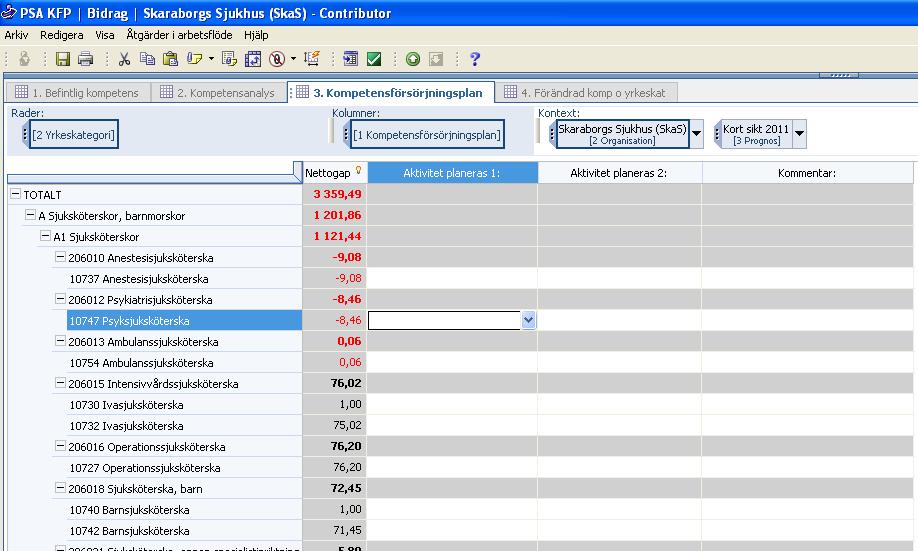This screenshot has height=551, width=918.
Task: Click the Cut scissors icon
Action: click(x=124, y=59)
